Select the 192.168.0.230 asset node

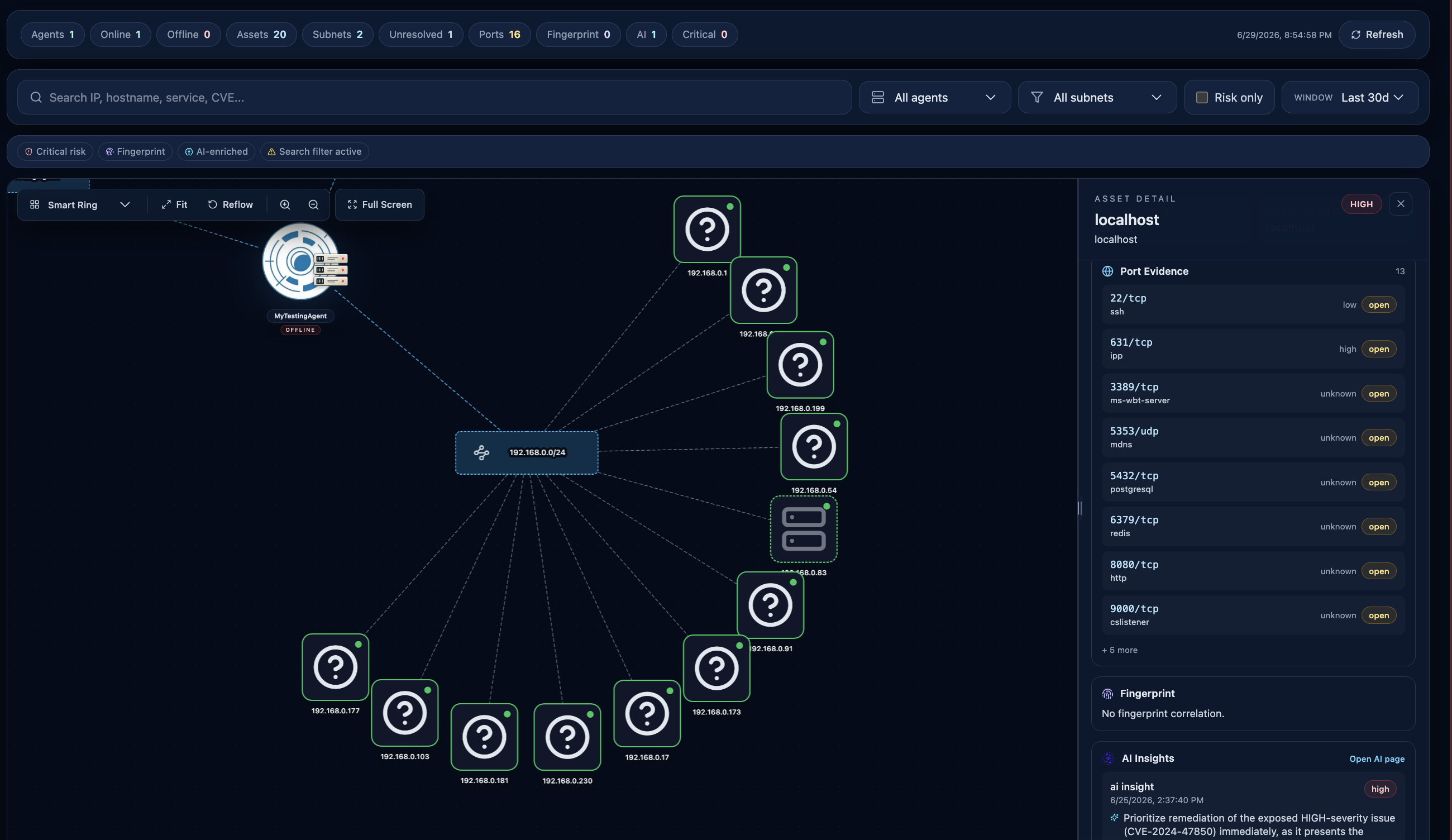click(x=567, y=737)
